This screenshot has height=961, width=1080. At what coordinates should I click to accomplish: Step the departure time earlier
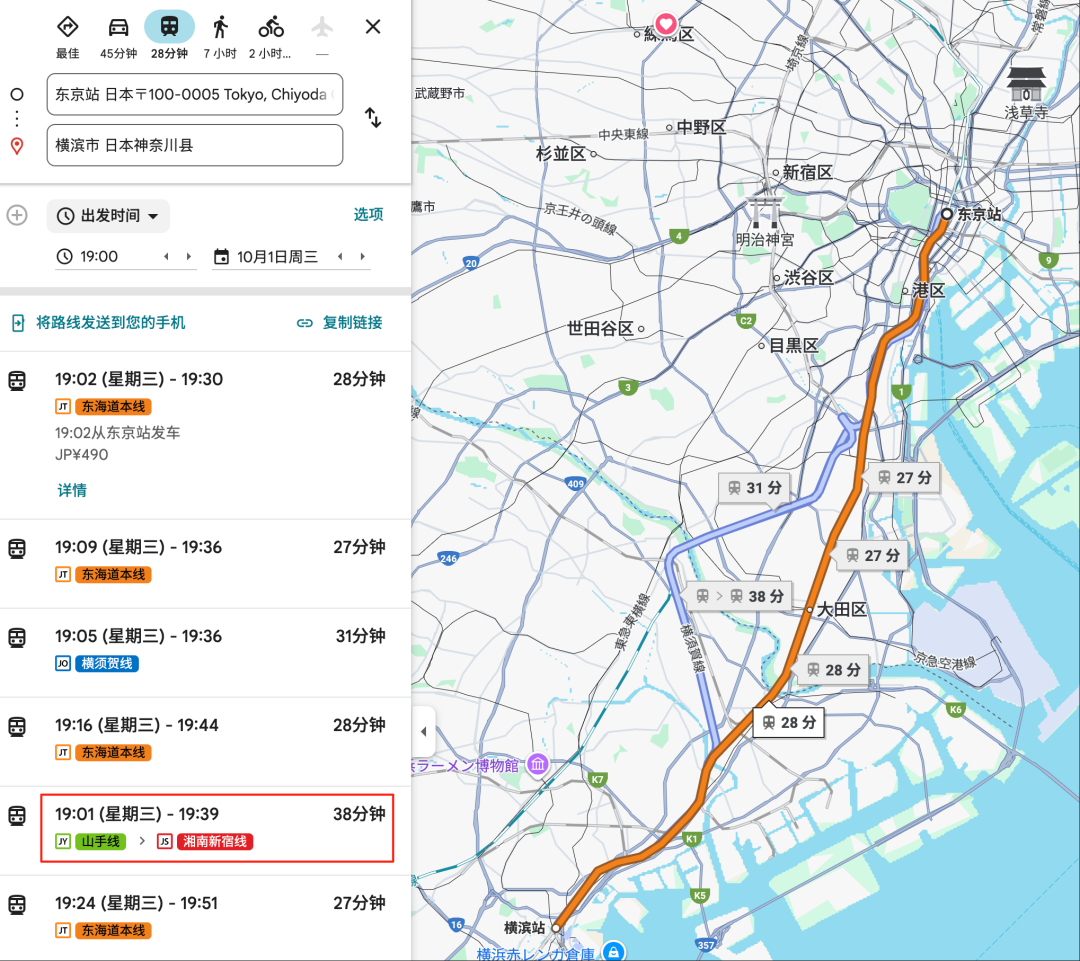[166, 256]
